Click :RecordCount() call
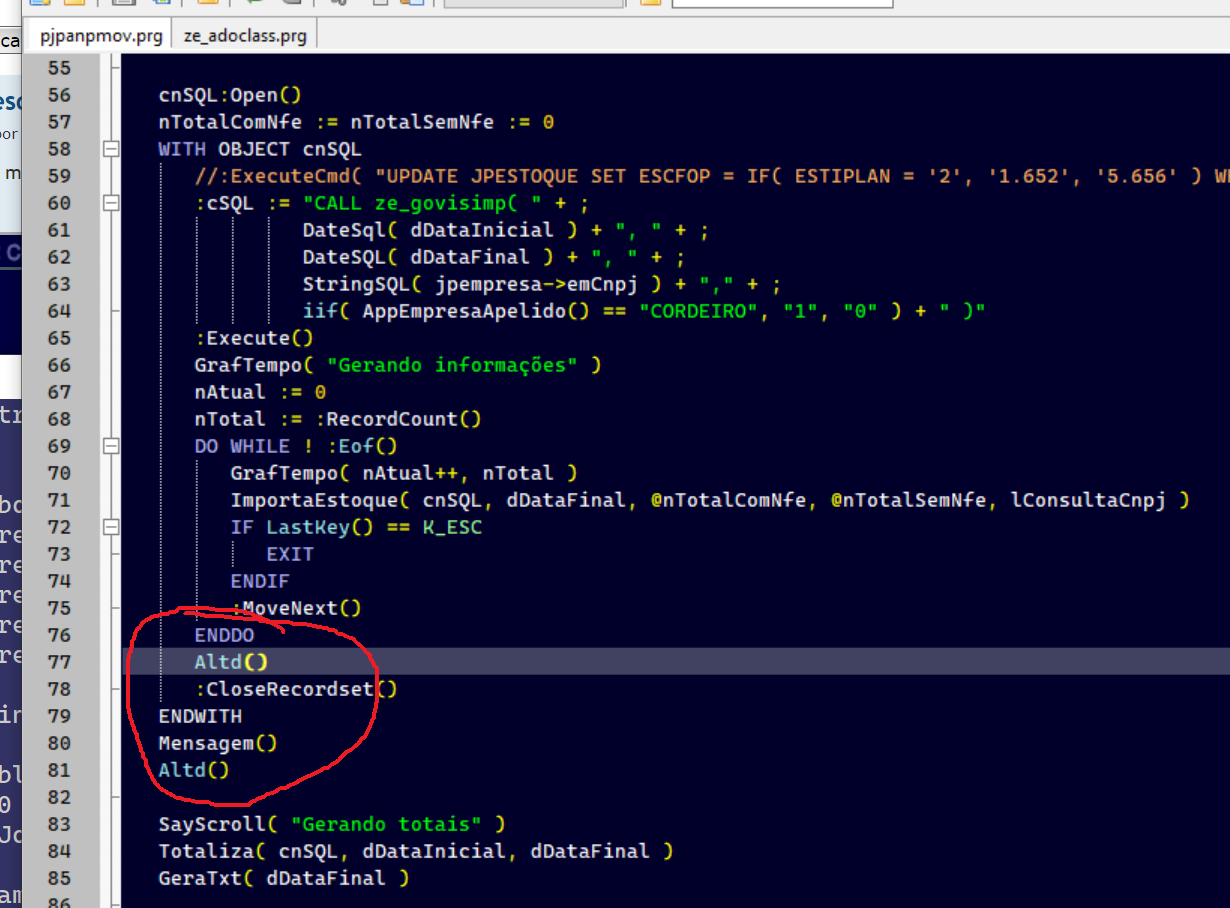 (x=398, y=419)
